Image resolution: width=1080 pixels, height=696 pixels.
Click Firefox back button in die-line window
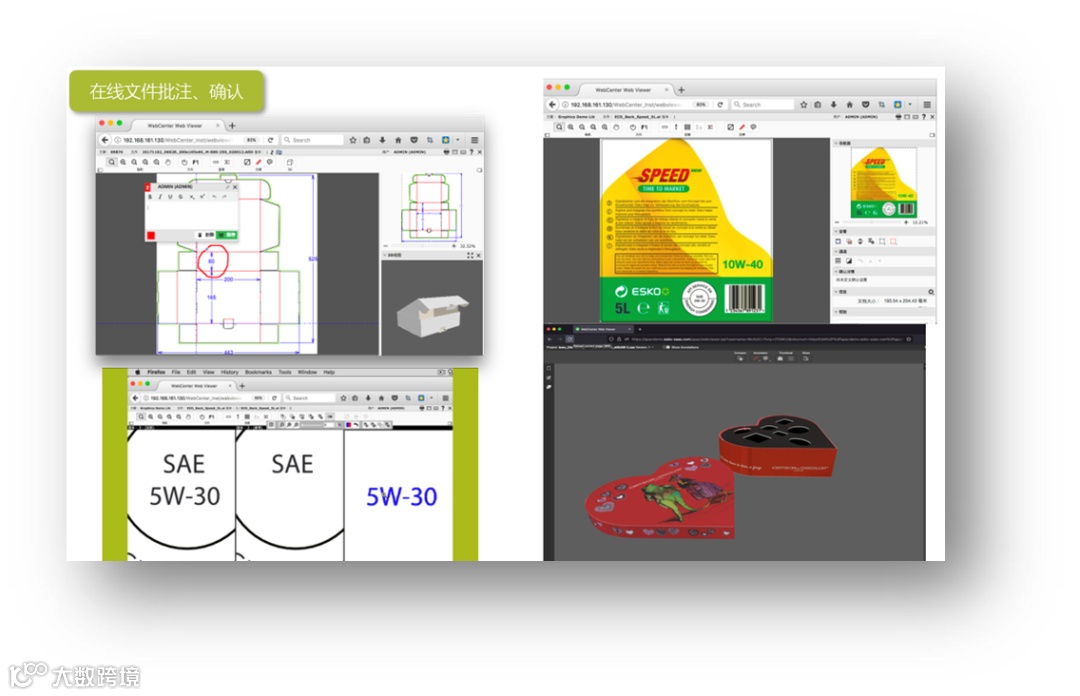click(105, 140)
